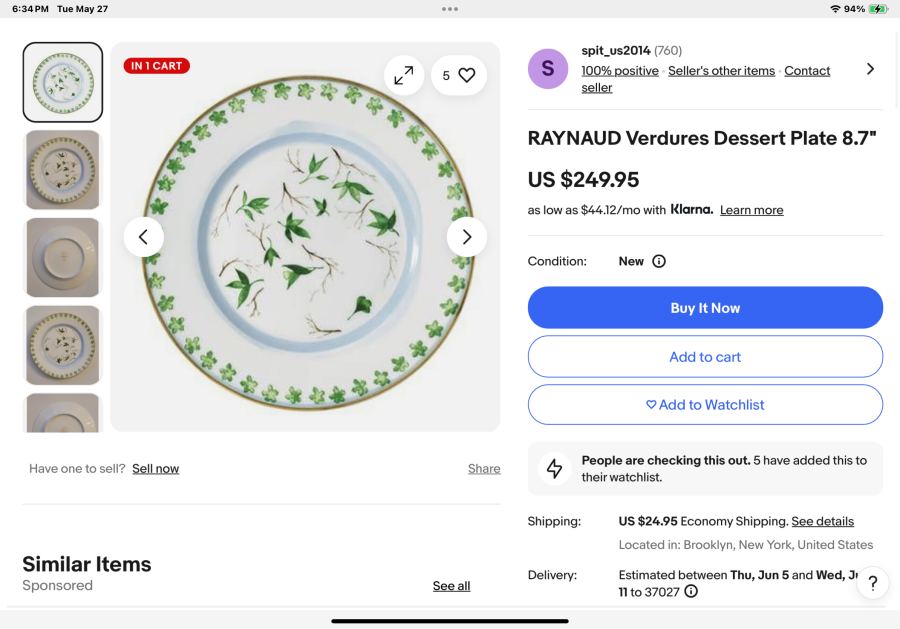Viewport: 900px width, 629px height.
Task: Select the RAYNAUD Verdures Dessert Plate title
Action: point(701,138)
